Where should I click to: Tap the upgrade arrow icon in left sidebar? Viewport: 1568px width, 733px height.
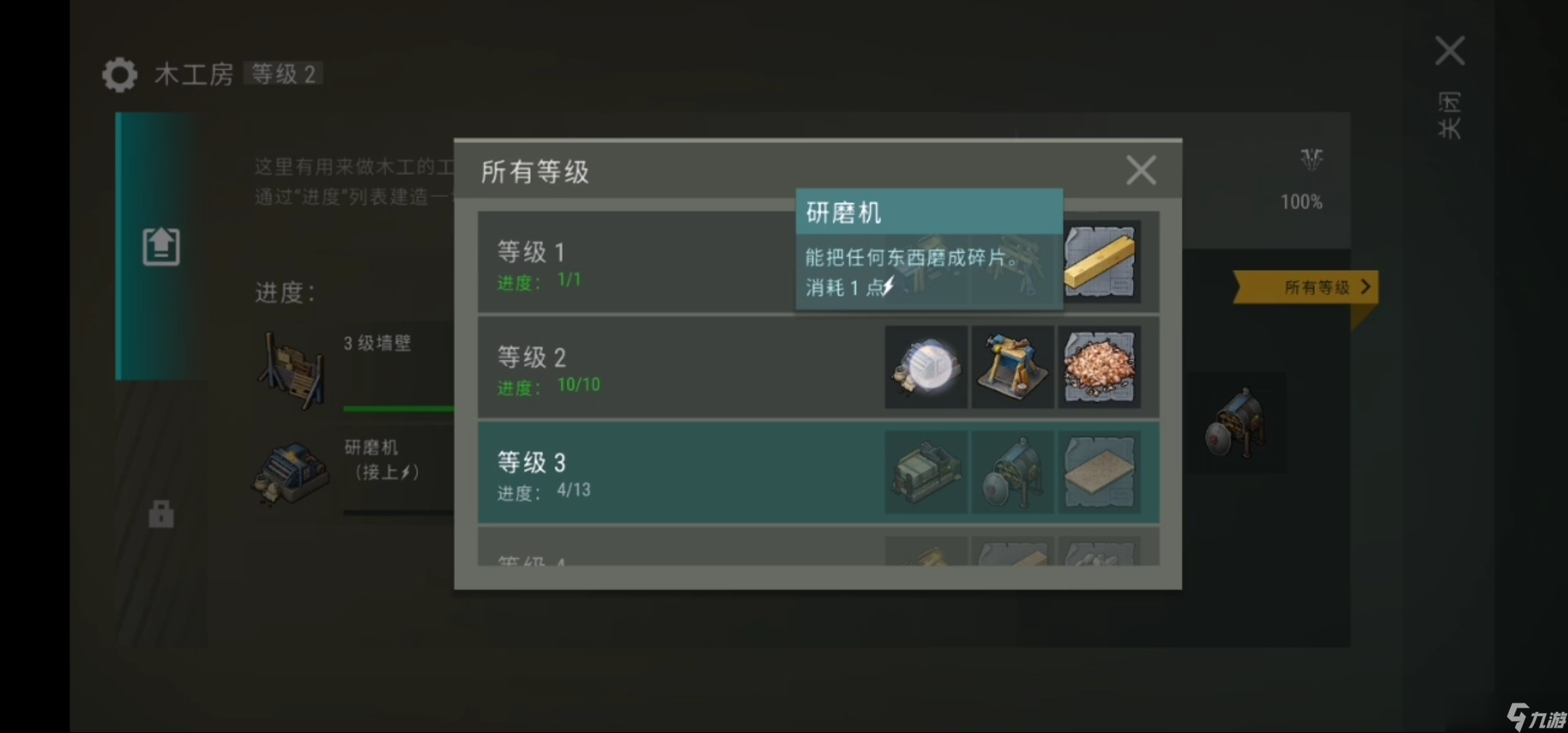161,246
